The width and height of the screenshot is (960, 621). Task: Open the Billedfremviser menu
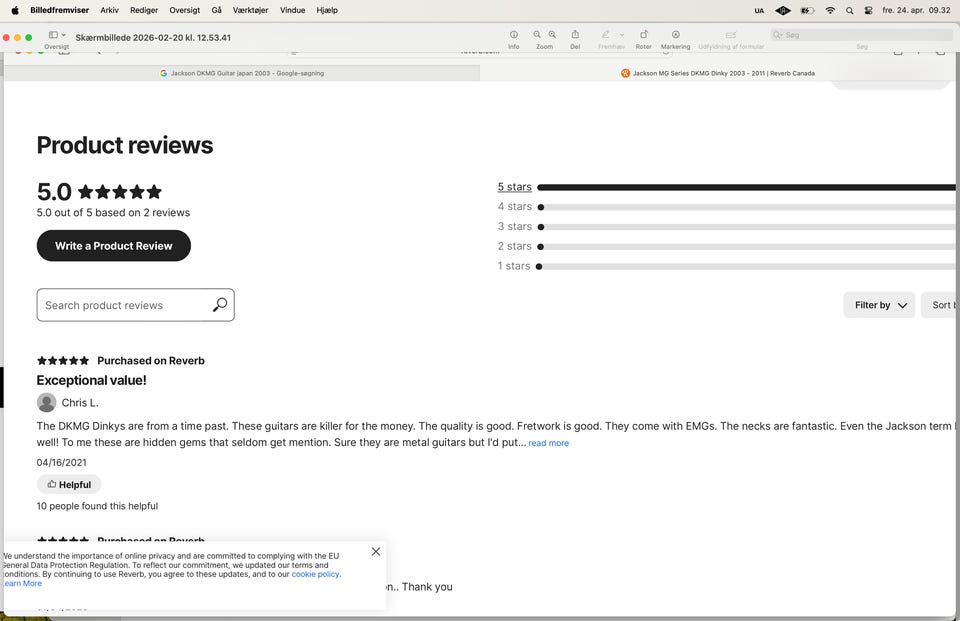[x=59, y=10]
